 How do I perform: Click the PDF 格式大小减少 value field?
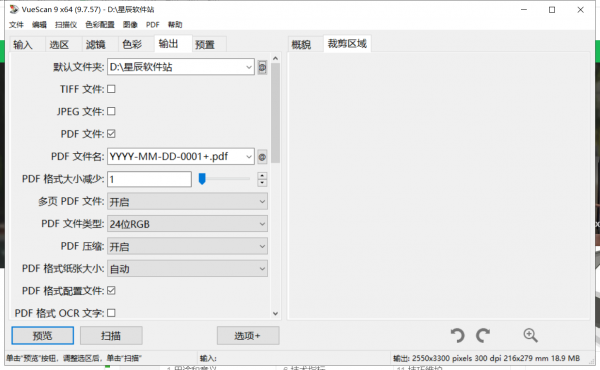point(149,179)
